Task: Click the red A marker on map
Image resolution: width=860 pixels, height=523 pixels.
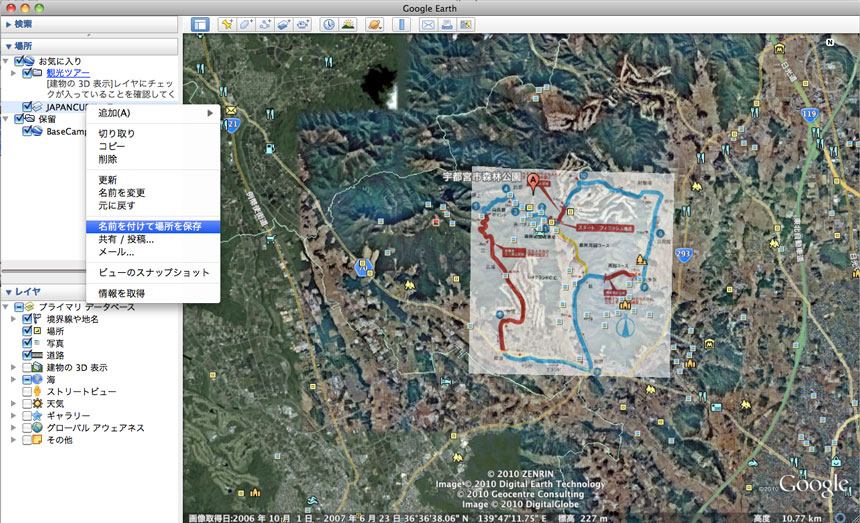Action: 533,184
